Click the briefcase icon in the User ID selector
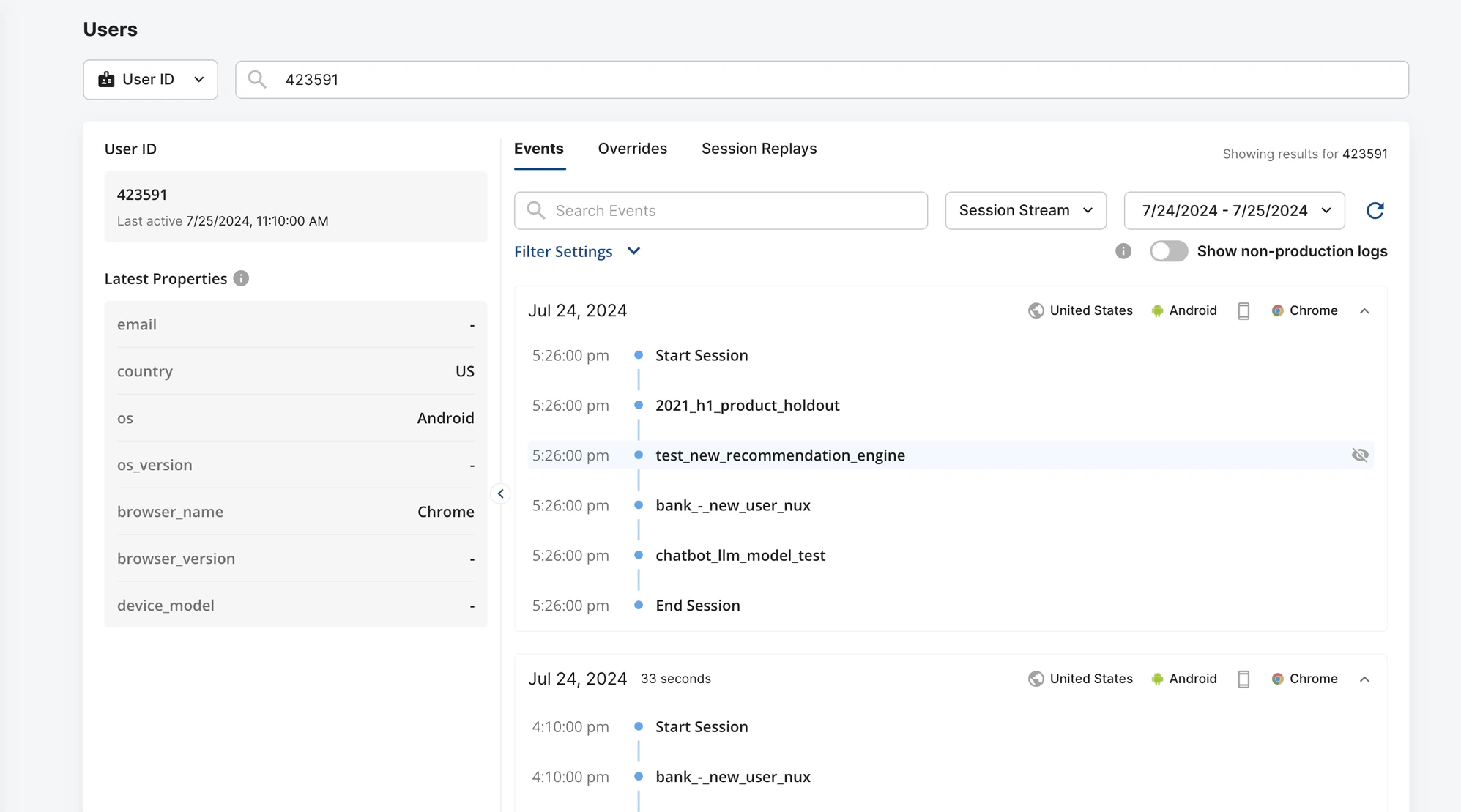This screenshot has width=1461, height=812. [108, 79]
